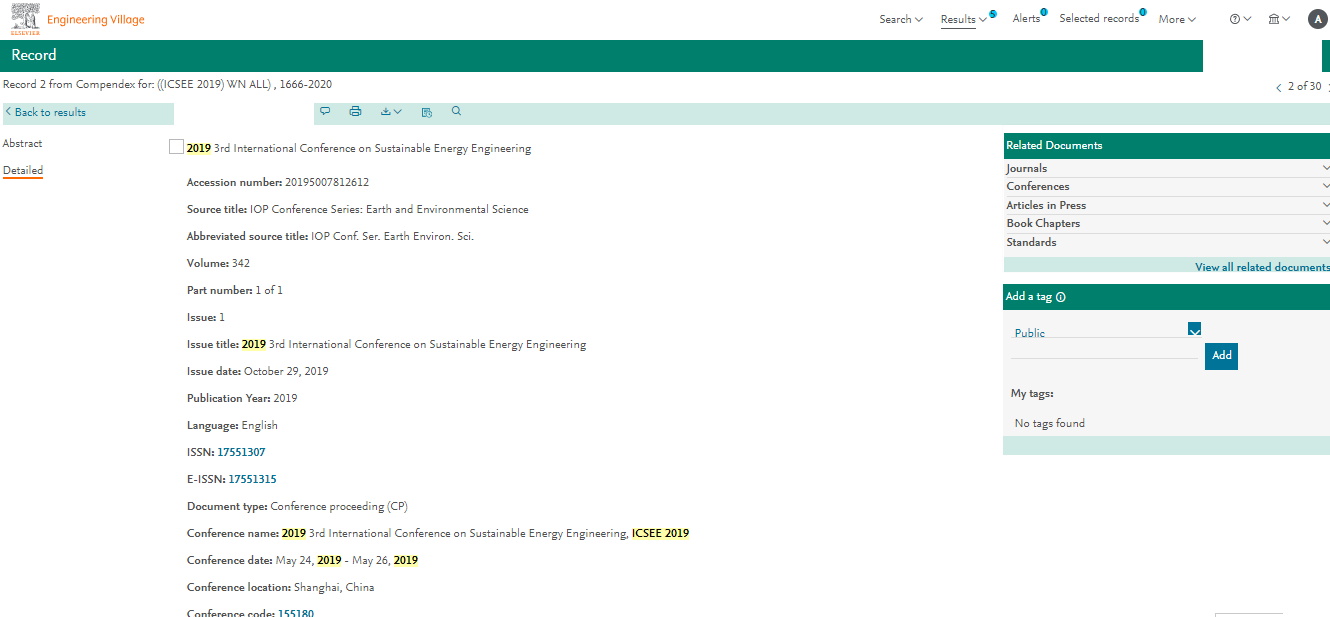
Task: Click the Part number 1 of 1 link
Action: coord(269,290)
